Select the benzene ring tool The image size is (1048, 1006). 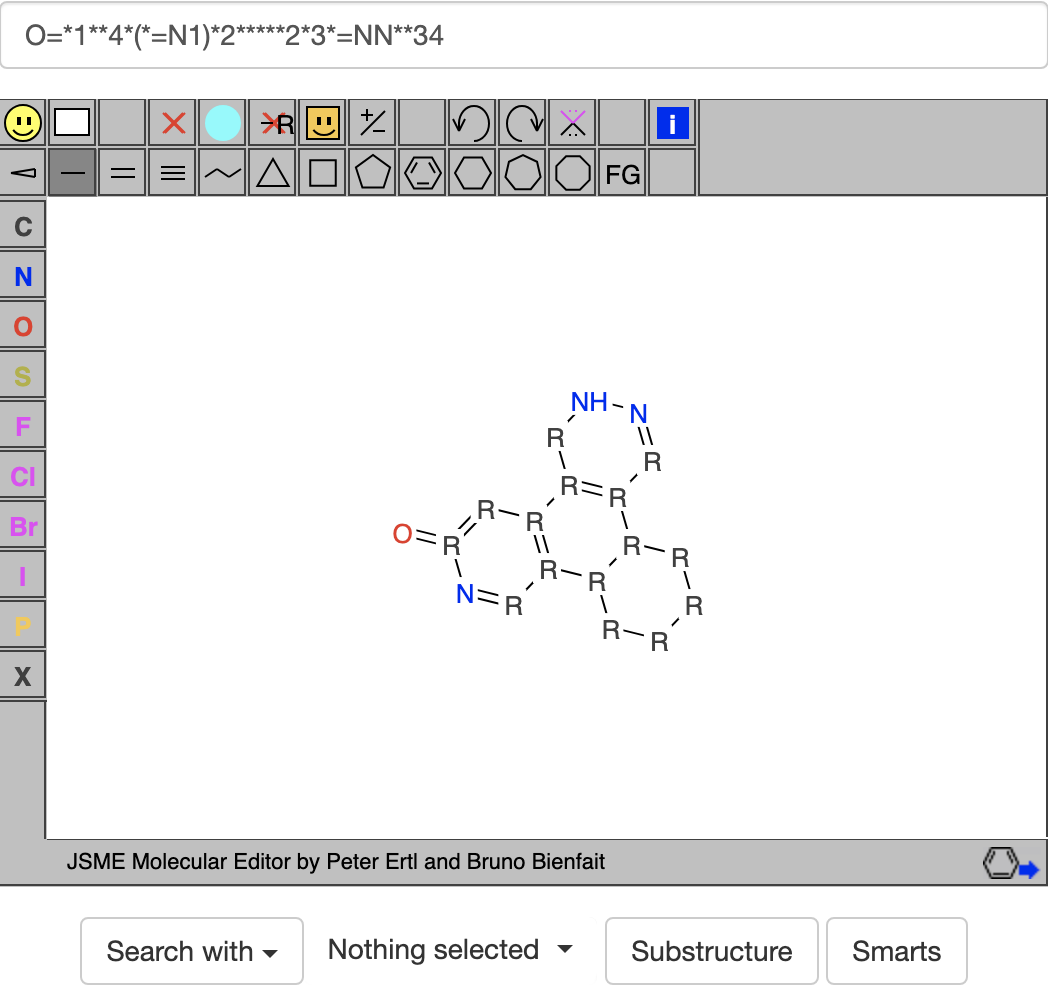pos(422,173)
